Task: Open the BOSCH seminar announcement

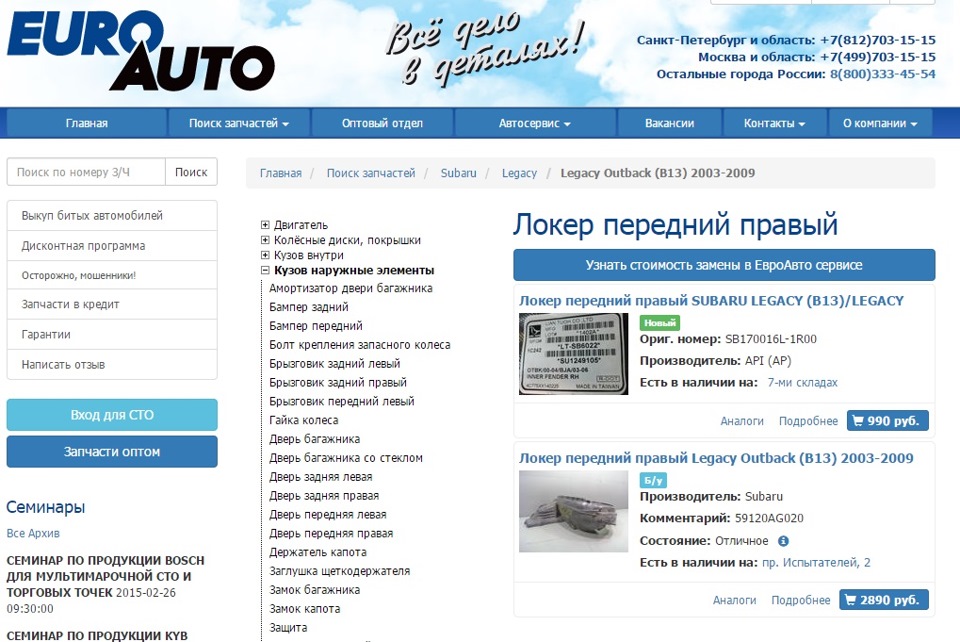Action: click(105, 584)
